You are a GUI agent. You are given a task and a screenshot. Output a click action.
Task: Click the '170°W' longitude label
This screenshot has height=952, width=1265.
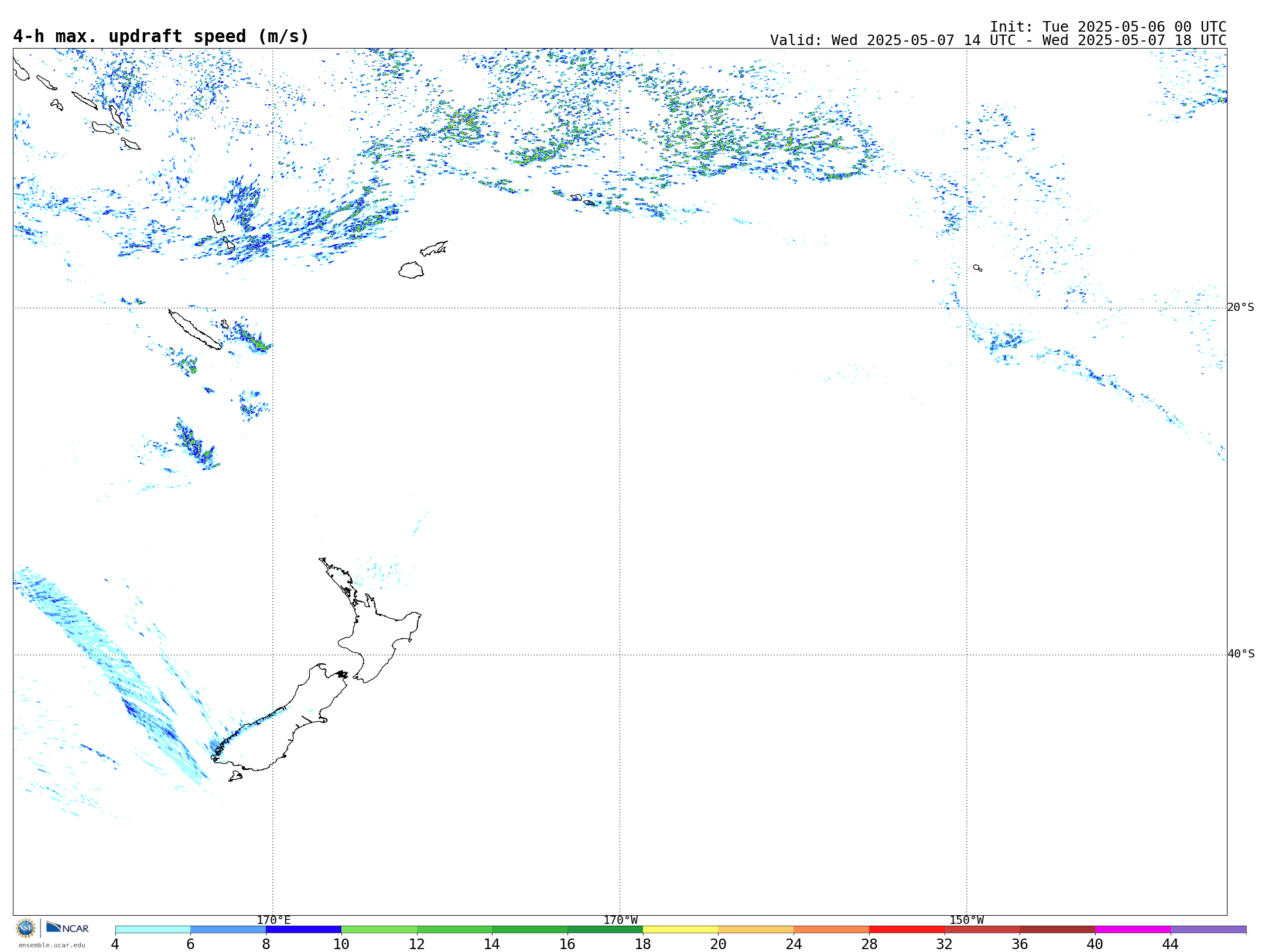(621, 920)
